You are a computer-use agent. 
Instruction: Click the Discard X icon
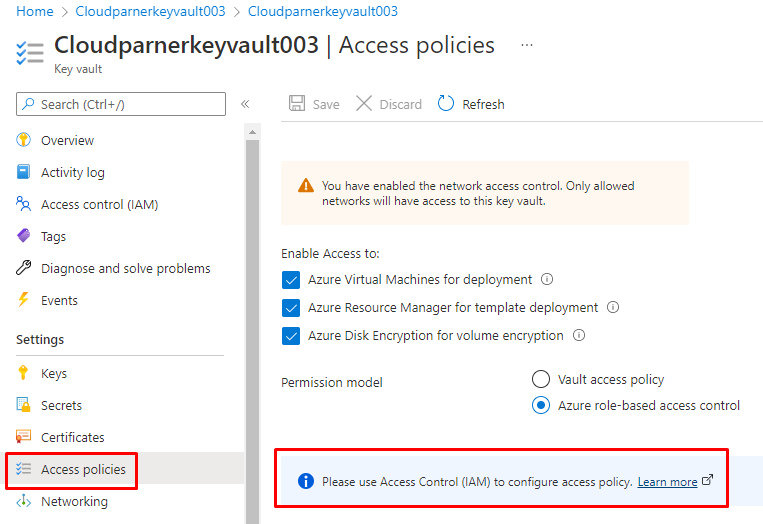coord(364,104)
